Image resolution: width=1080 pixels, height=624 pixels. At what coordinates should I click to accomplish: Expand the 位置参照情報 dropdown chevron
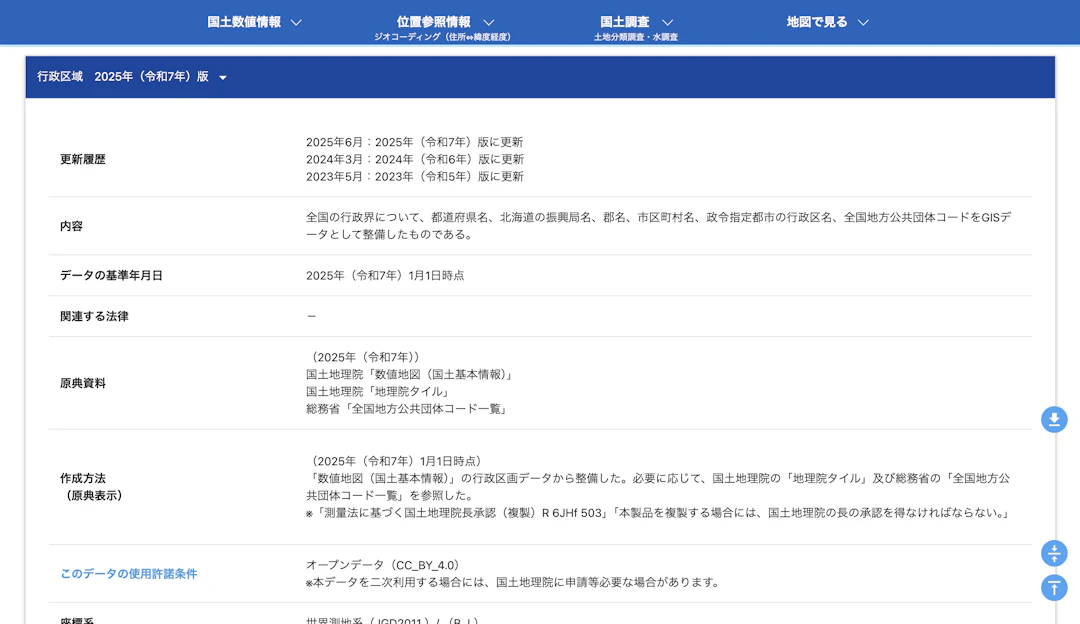coord(487,20)
